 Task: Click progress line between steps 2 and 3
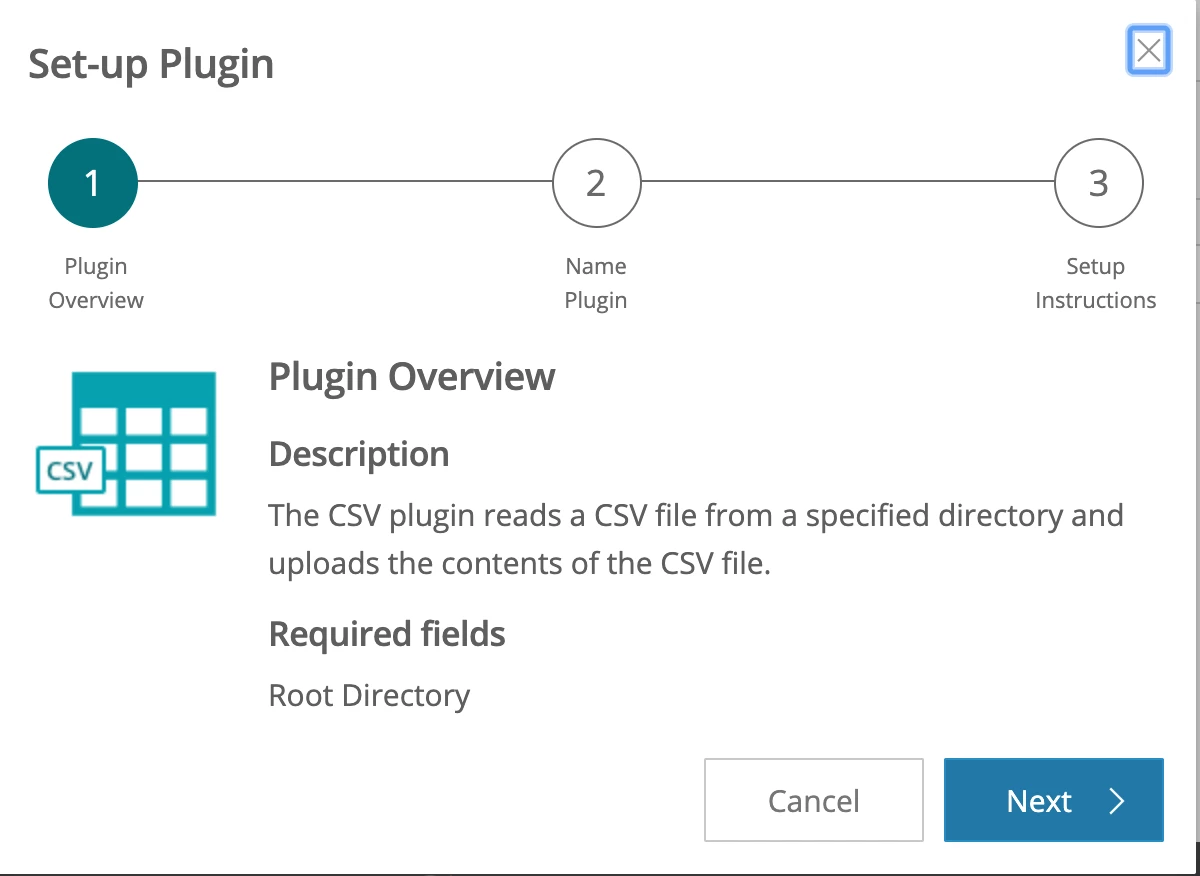pyautogui.click(x=848, y=183)
